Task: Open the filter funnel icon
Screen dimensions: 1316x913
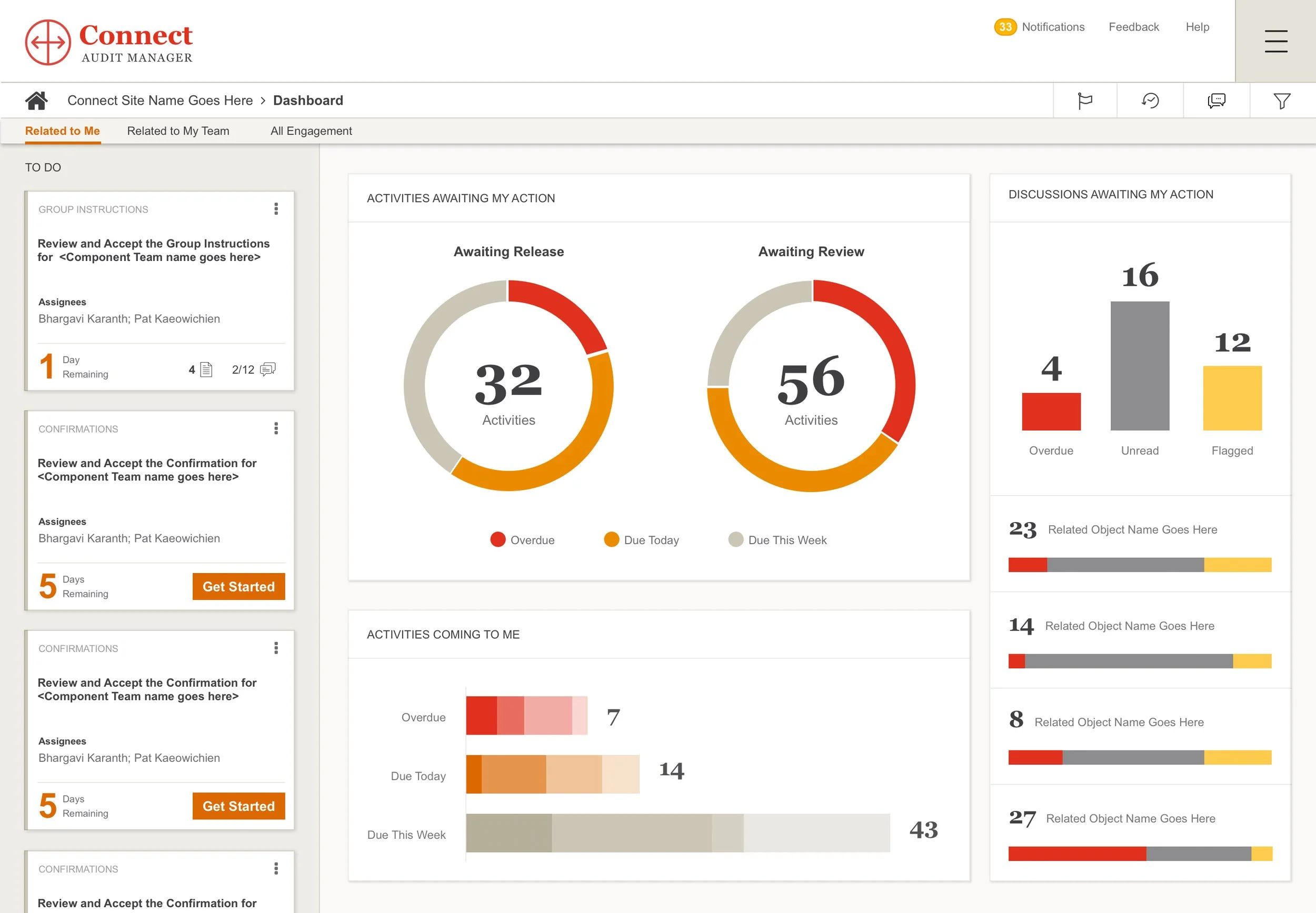Action: click(x=1282, y=101)
